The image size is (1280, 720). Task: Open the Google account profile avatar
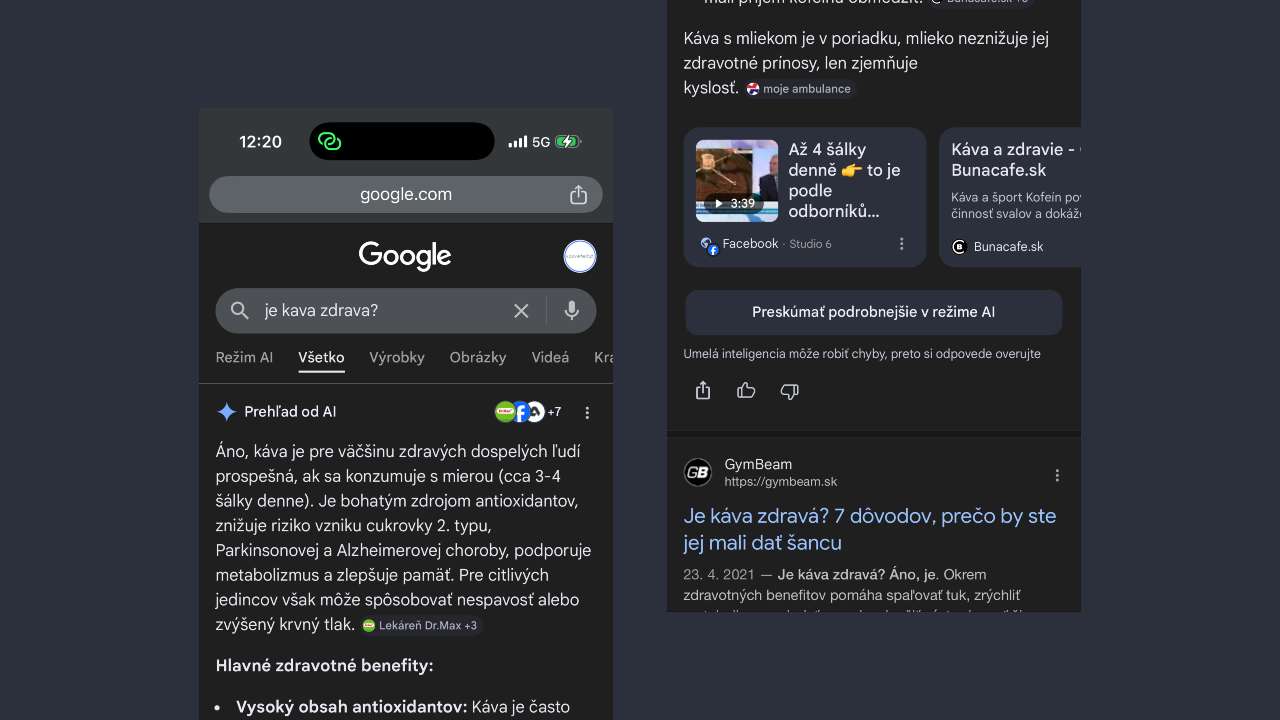(x=580, y=256)
